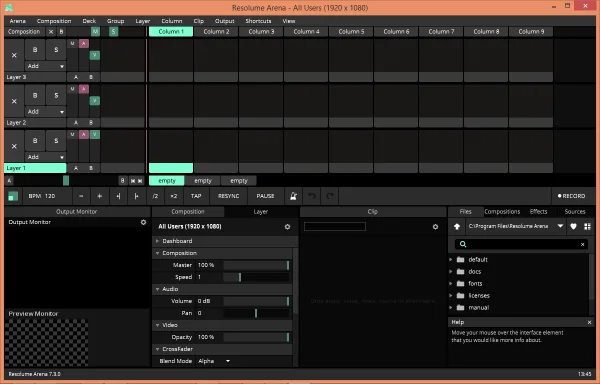Expand the fonts folder
600x384 pixels.
click(x=451, y=284)
